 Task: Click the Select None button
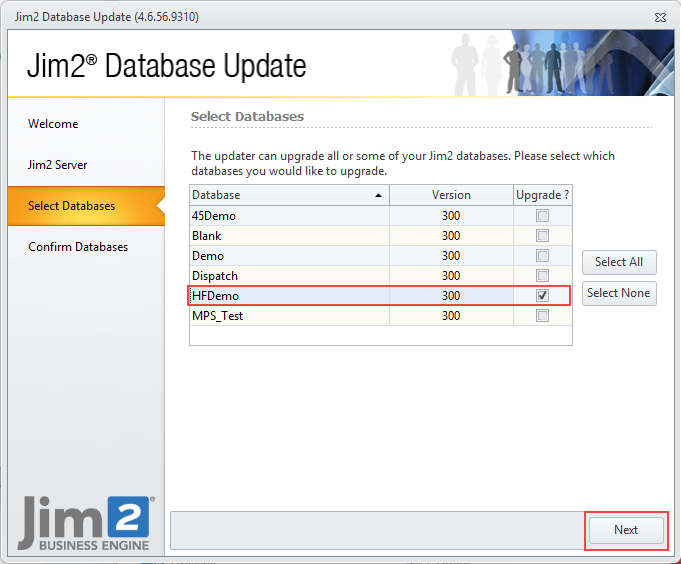(619, 294)
